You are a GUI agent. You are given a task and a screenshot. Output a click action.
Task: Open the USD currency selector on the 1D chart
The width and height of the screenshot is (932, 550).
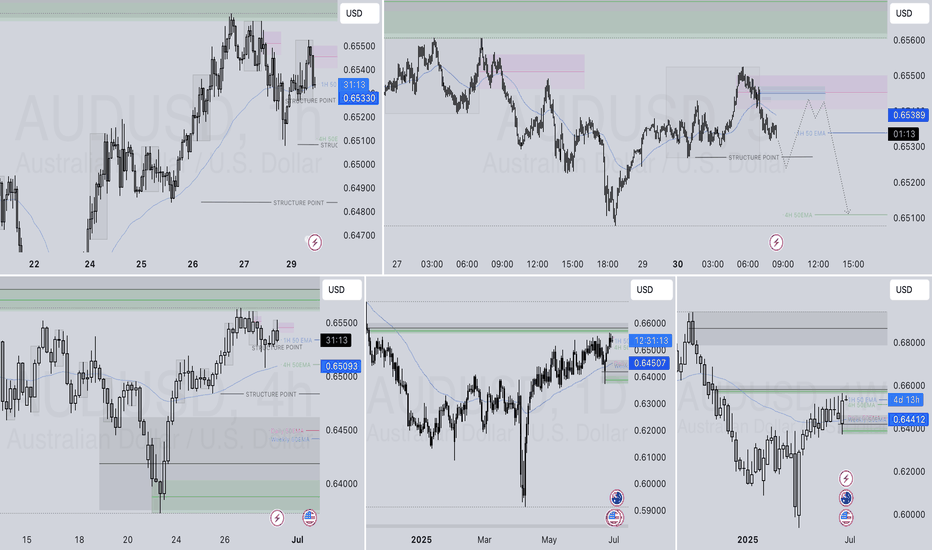point(651,290)
